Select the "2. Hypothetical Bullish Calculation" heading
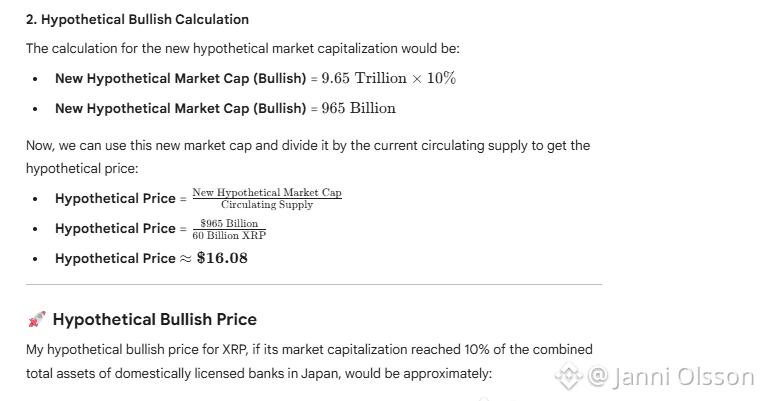Screen dimensions: 762x401 [138, 20]
